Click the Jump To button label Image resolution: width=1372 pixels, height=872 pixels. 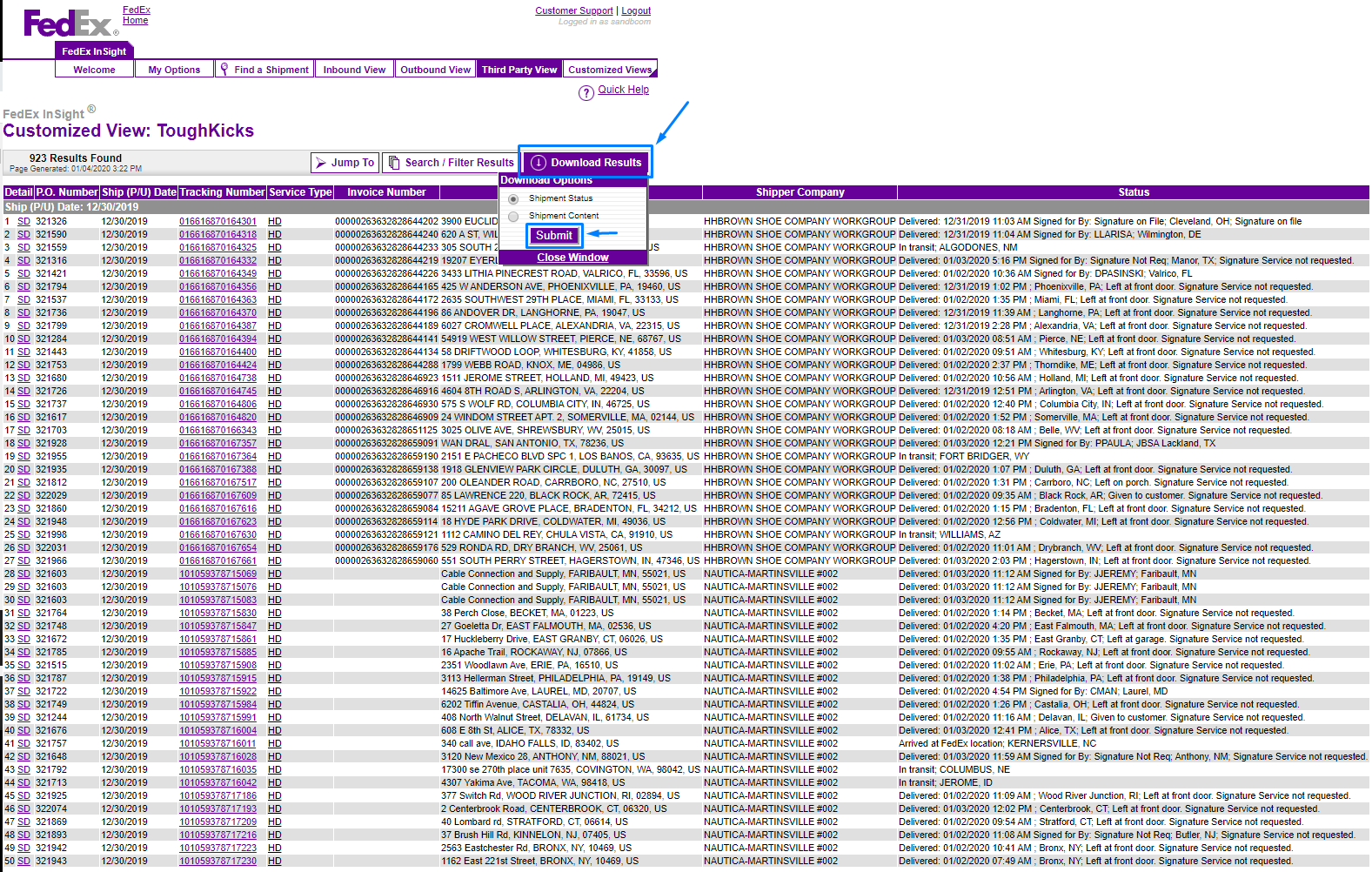pyautogui.click(x=352, y=163)
